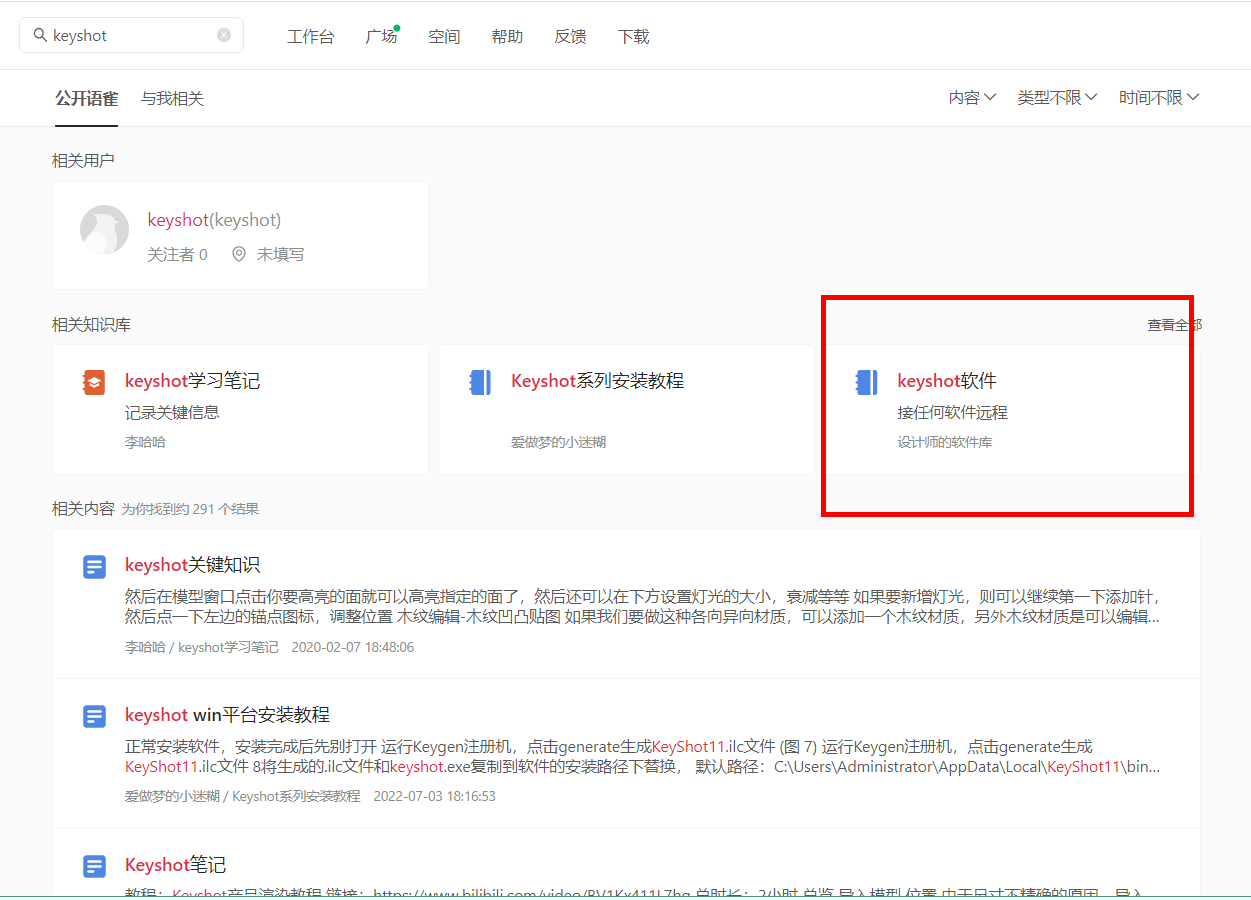Go to the 空间 page
This screenshot has height=900, width=1251.
444,37
